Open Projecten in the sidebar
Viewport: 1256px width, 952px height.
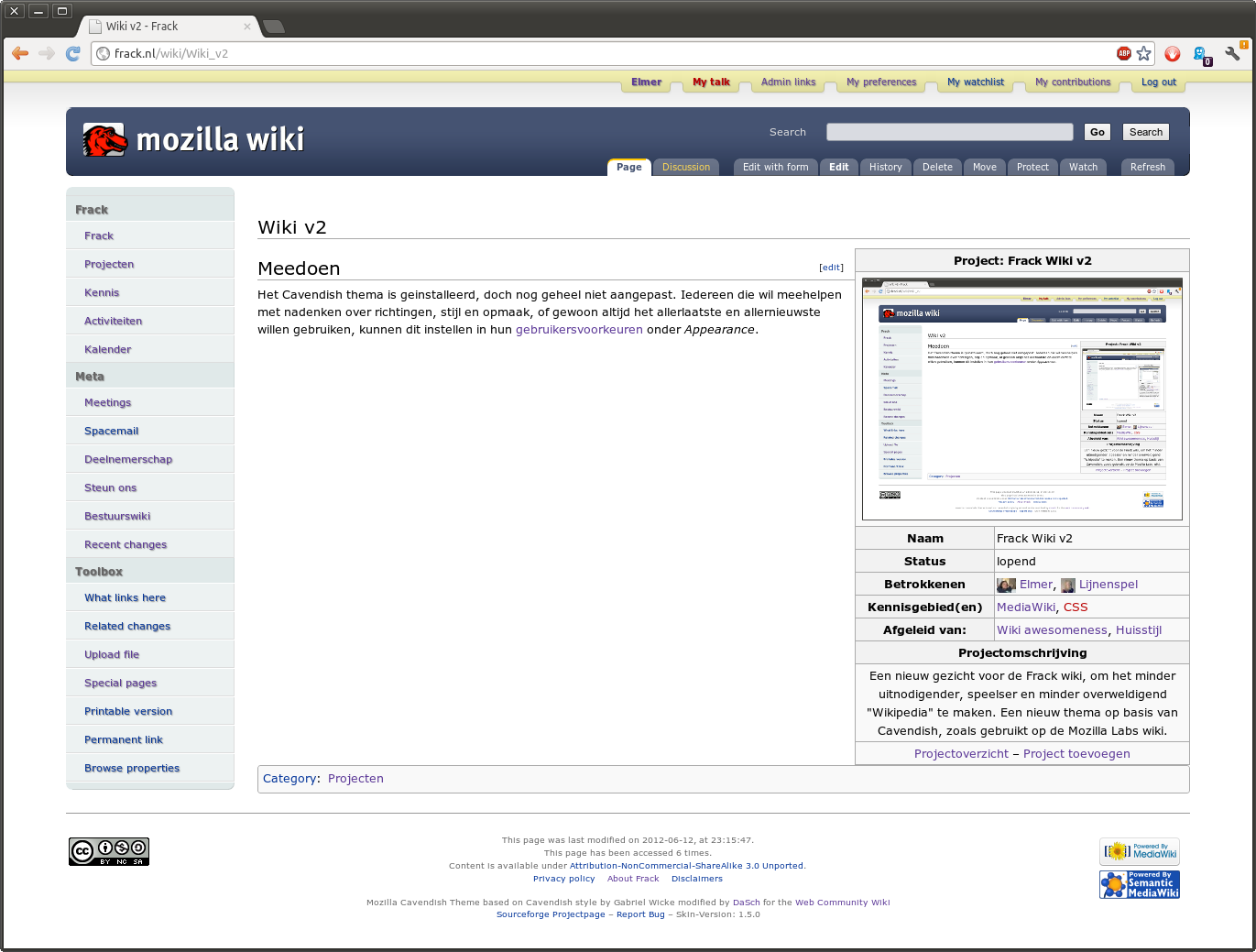[109, 264]
